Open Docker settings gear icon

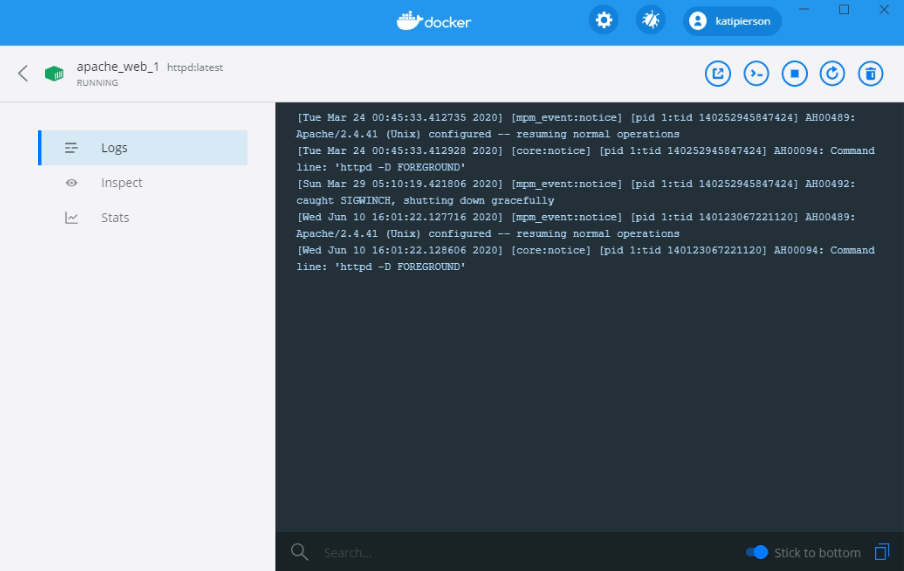[x=603, y=20]
